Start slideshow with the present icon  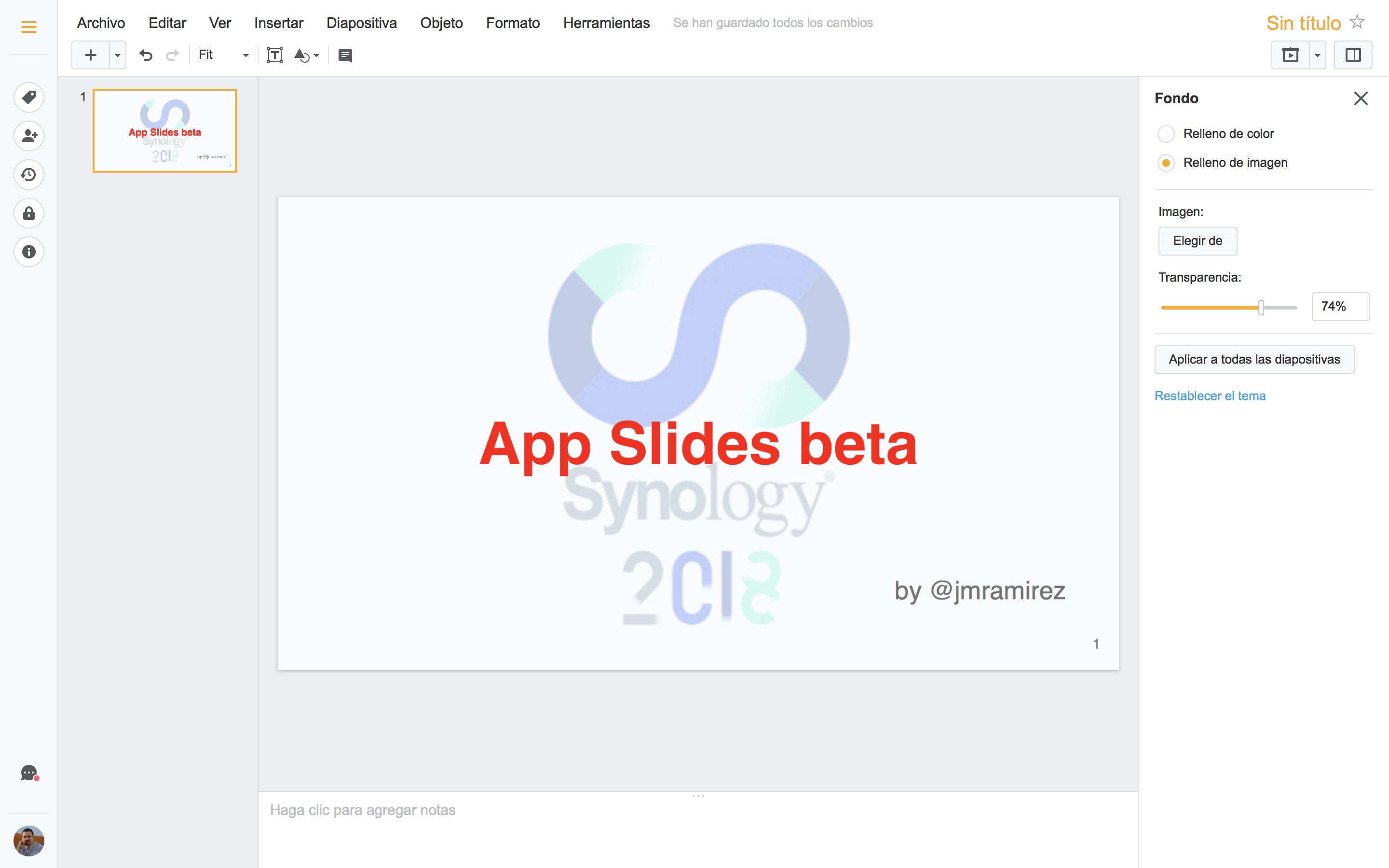point(1290,55)
